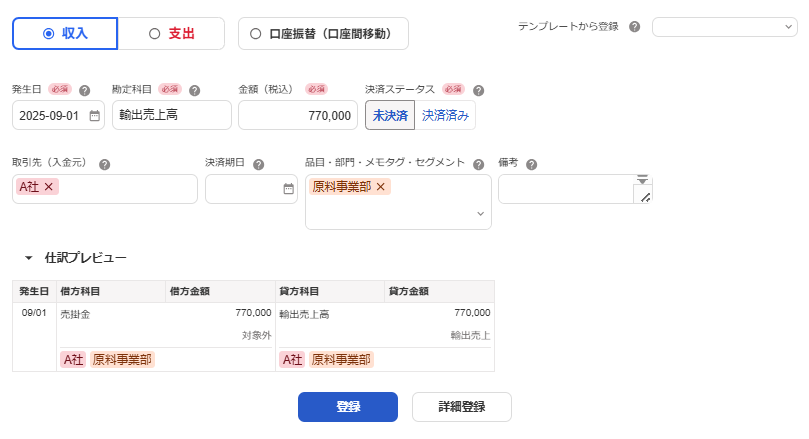Click the 金額（税込） amount field
809x439 pixels.
[298, 115]
